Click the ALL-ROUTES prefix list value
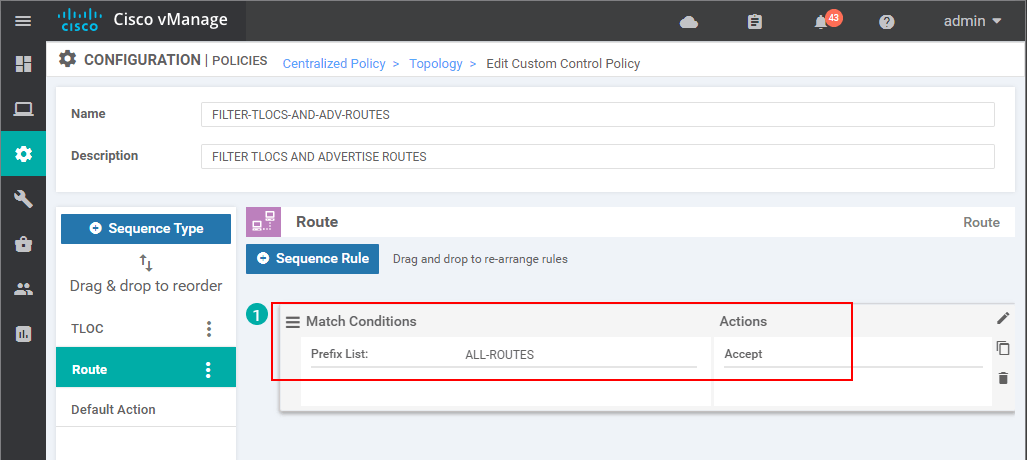1027x460 pixels. click(500, 355)
